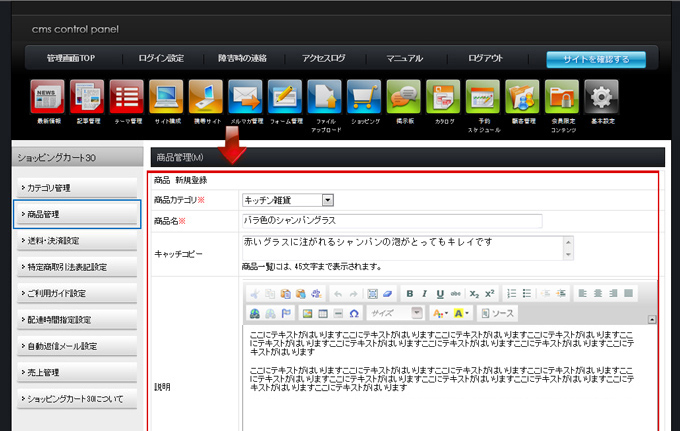Toggle bold formatting in editor
This screenshot has width=680, height=431.
tap(410, 294)
